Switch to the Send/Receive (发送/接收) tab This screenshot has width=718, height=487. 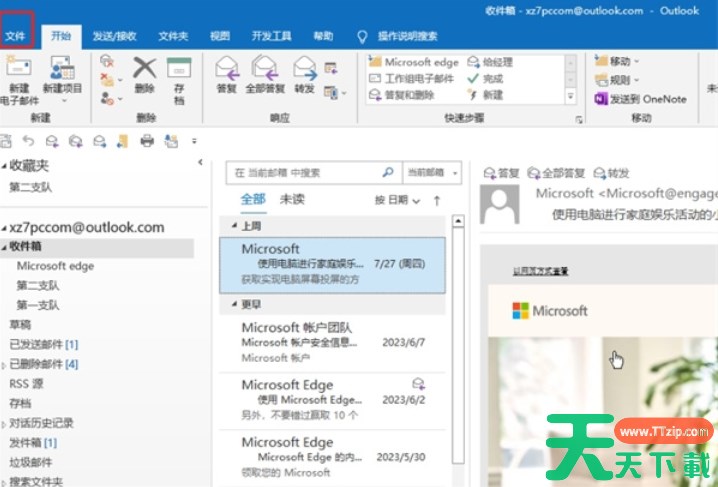coord(115,36)
